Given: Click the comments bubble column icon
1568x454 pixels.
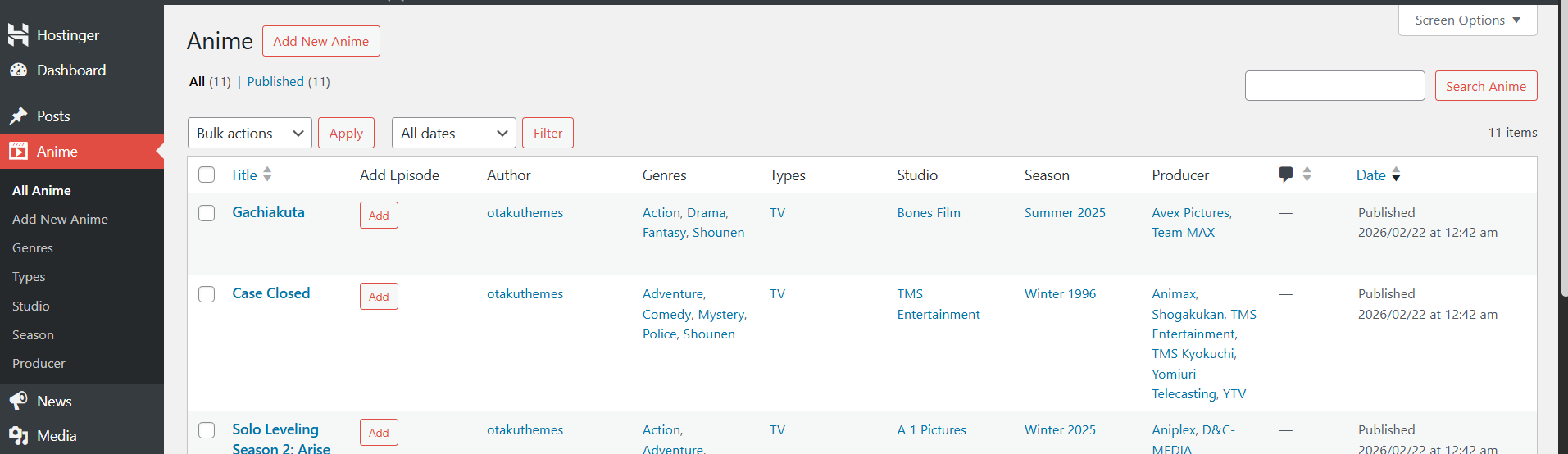Looking at the screenshot, I should 1286,175.
